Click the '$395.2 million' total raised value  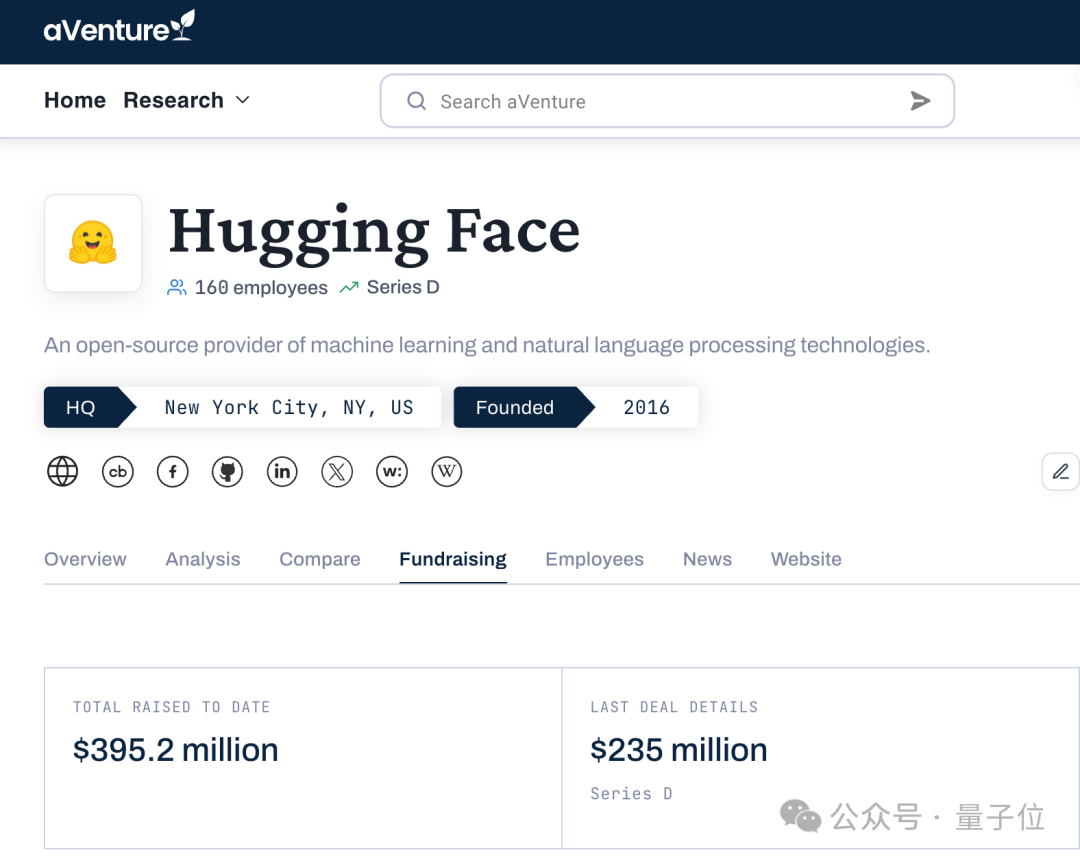[x=176, y=750]
